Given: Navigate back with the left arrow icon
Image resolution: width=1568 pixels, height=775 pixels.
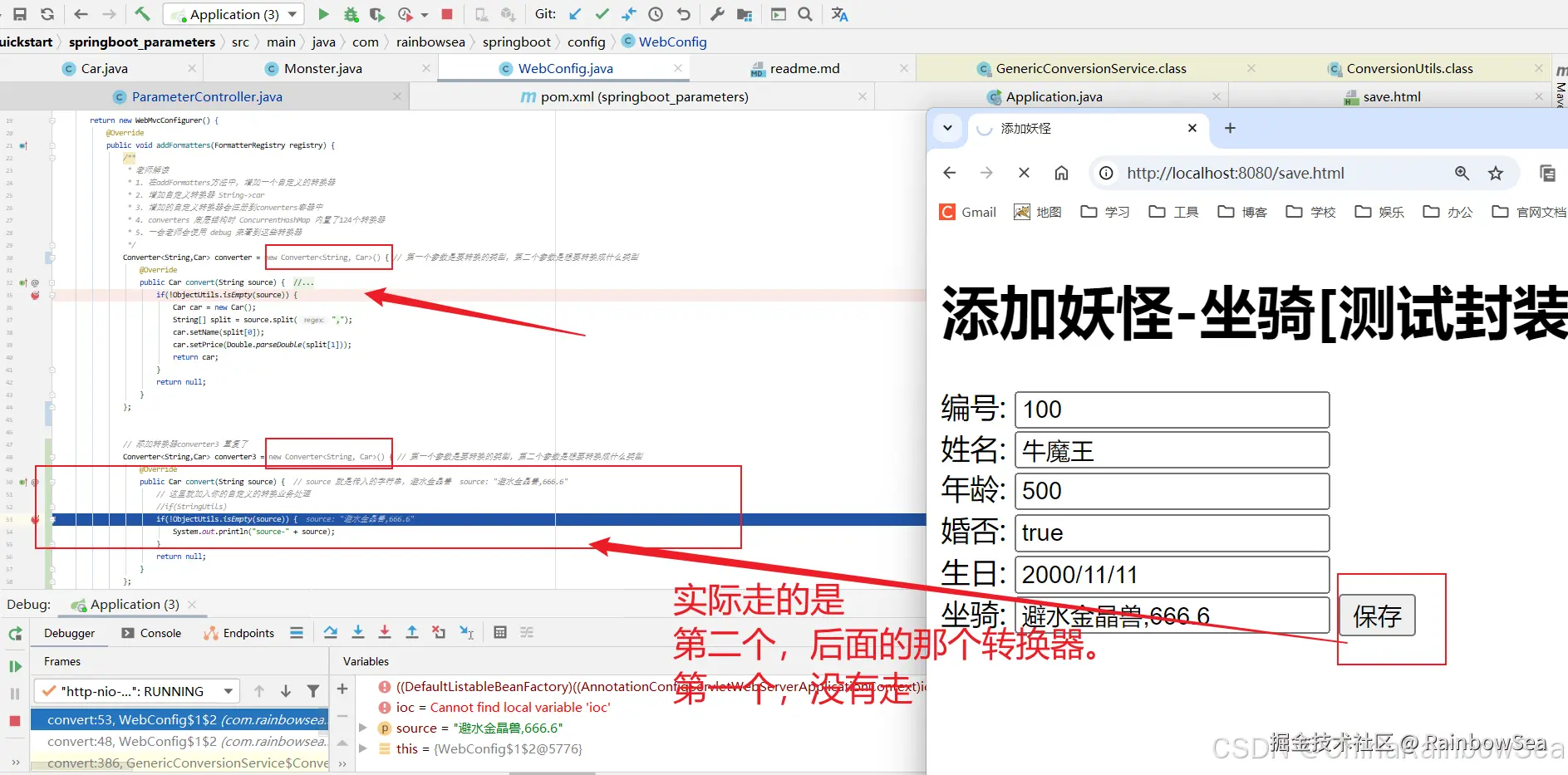Looking at the screenshot, I should 81,14.
